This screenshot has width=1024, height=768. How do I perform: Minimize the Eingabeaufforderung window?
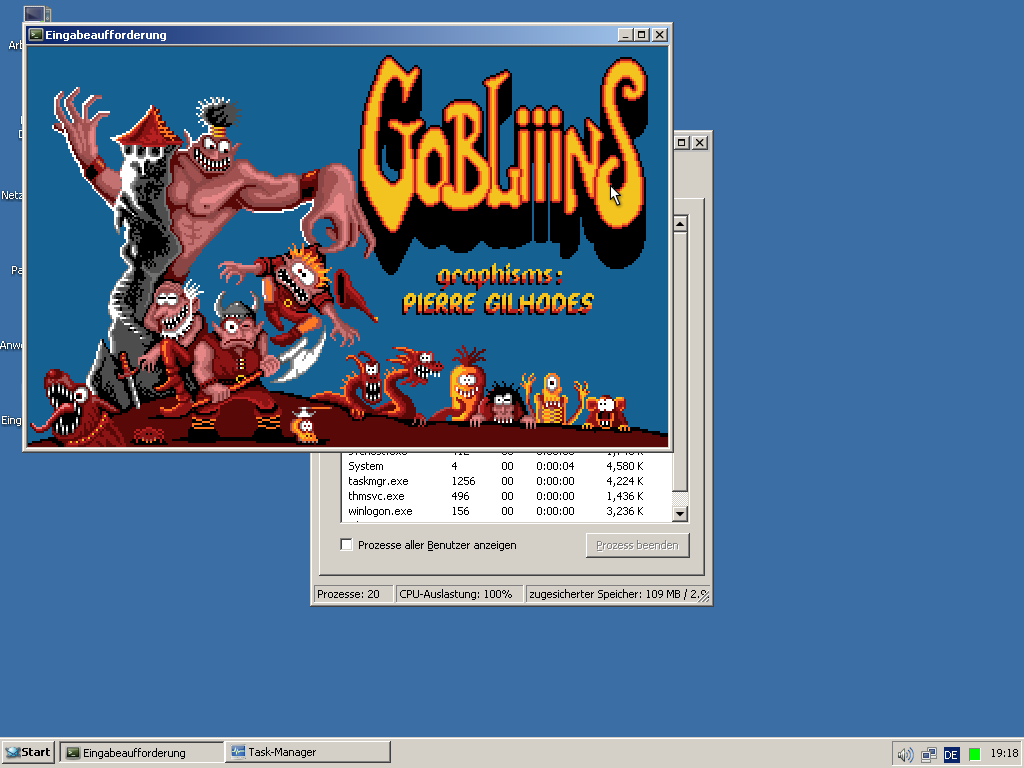coord(625,35)
